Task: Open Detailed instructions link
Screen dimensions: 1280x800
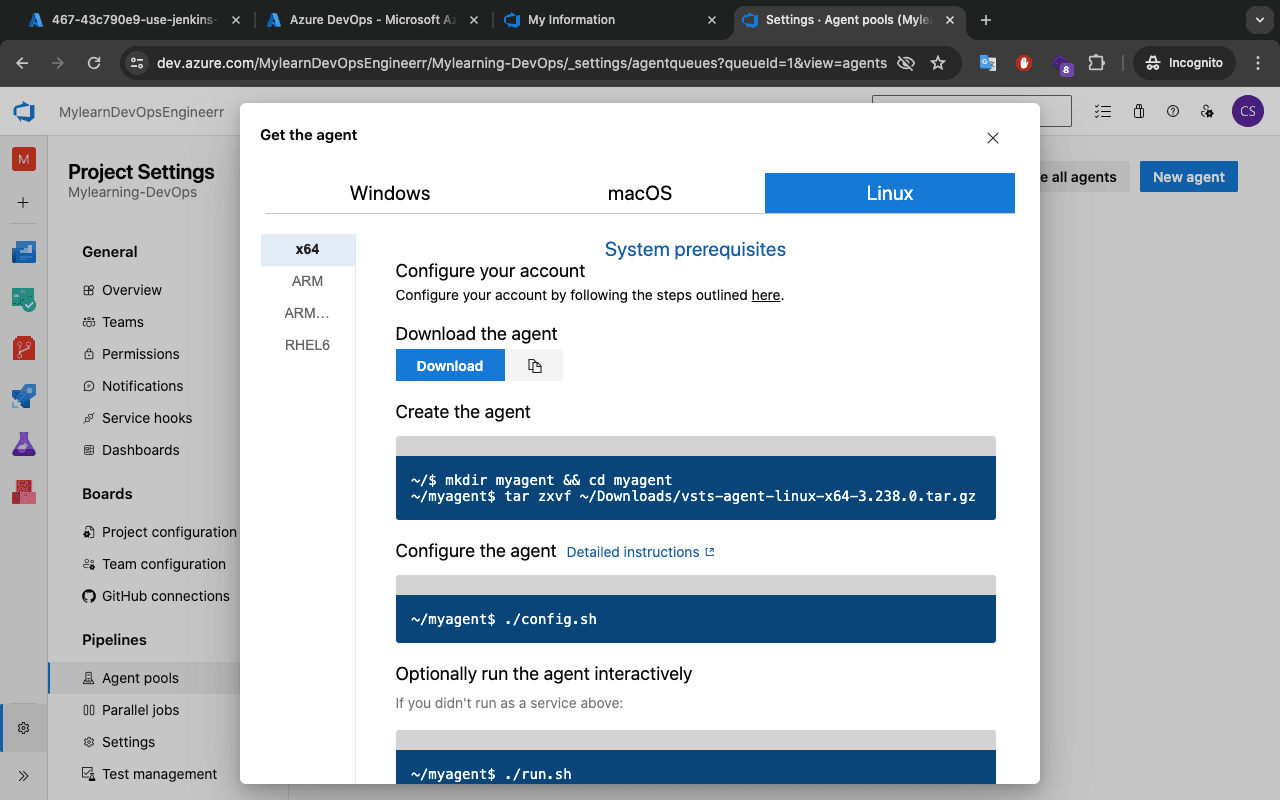Action: [x=641, y=552]
